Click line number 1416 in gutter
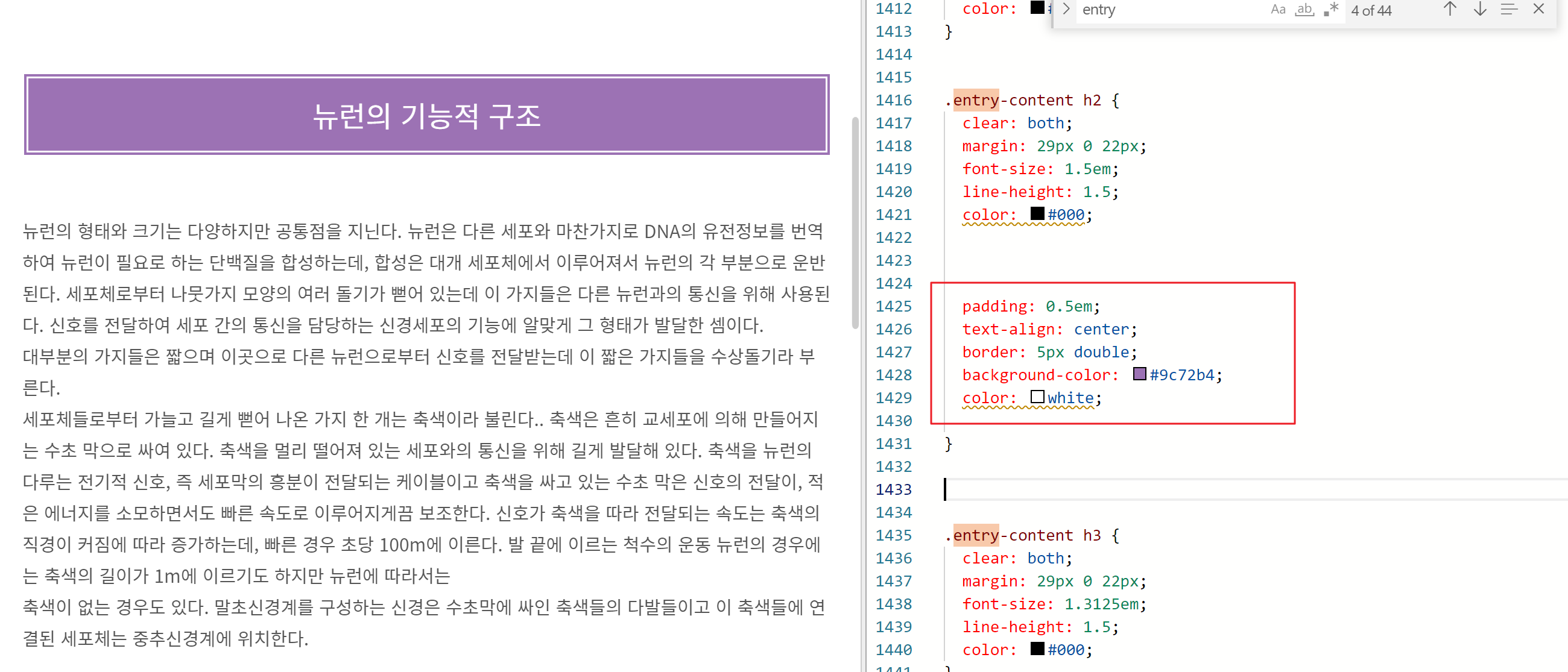The image size is (1568, 672). click(893, 100)
